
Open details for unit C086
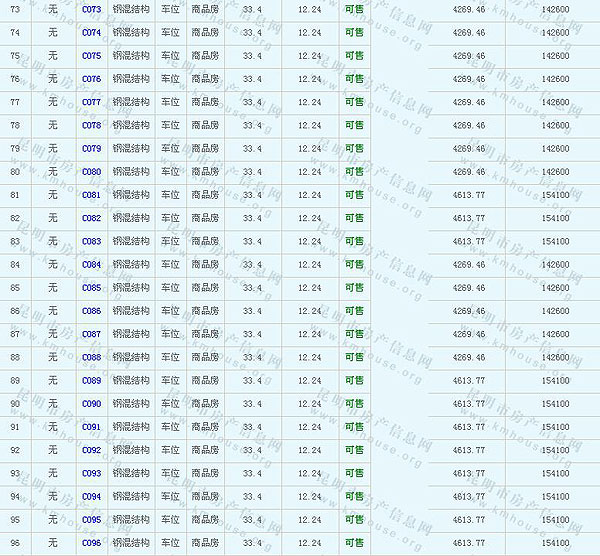[91, 311]
